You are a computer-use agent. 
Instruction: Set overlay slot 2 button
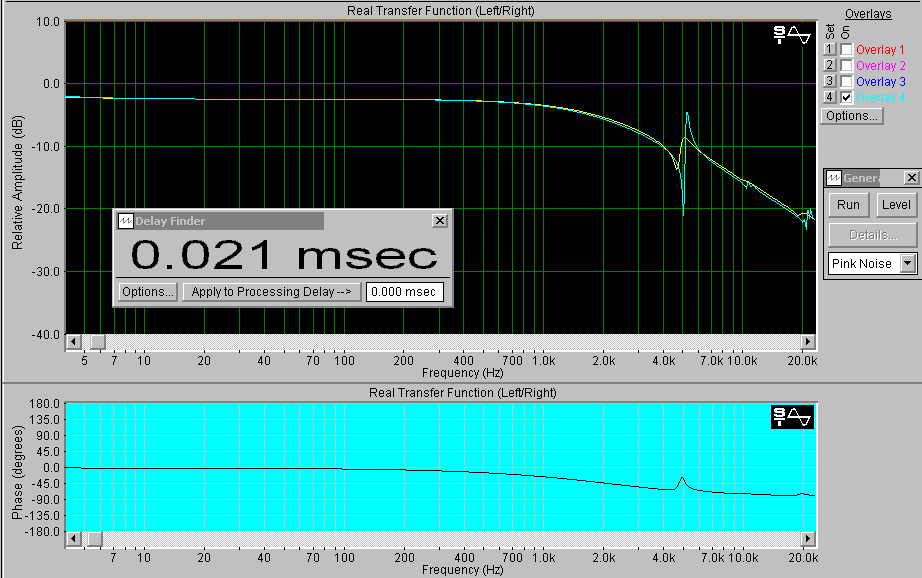(829, 65)
